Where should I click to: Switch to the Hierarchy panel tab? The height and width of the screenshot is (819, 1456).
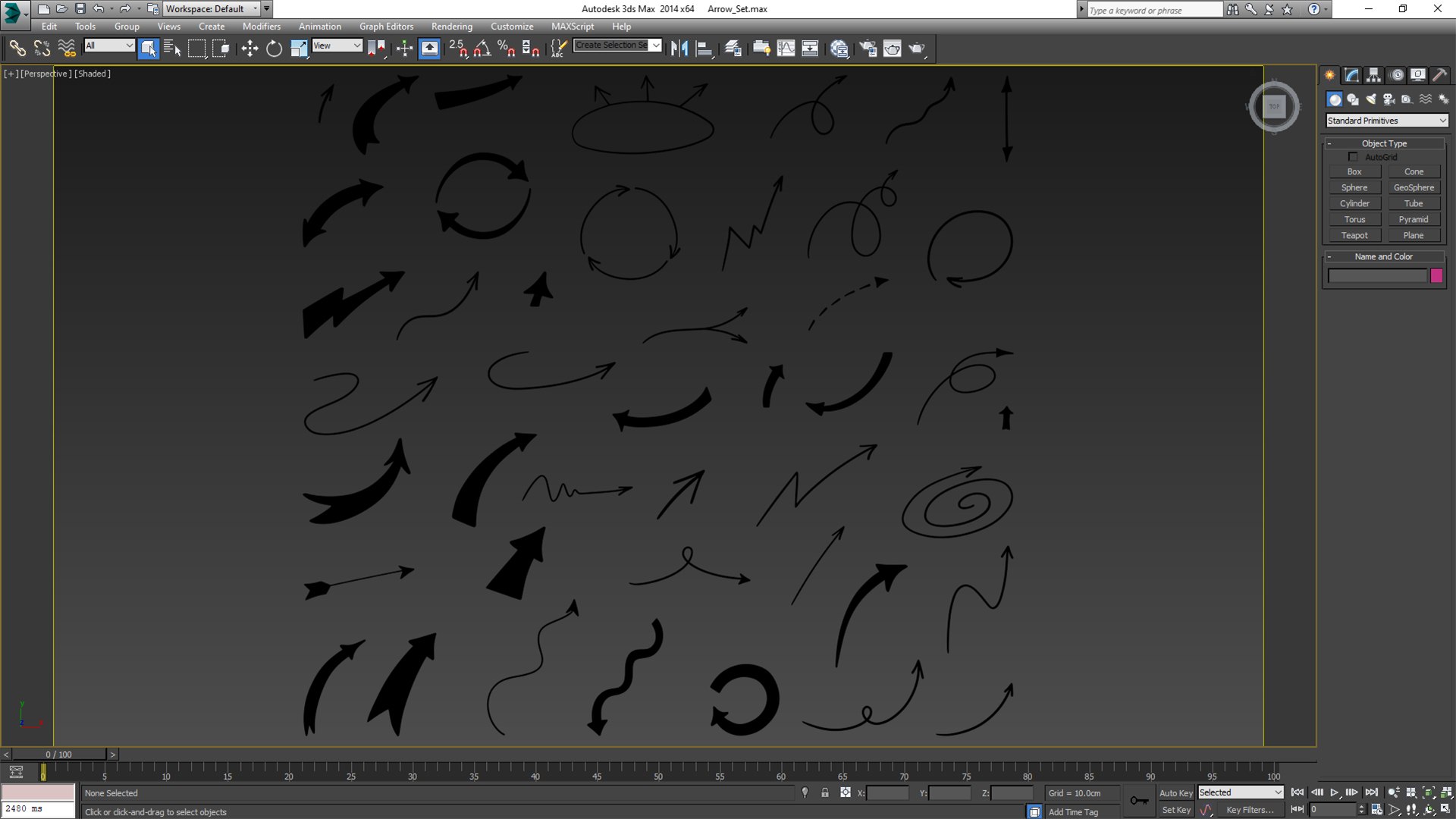click(1373, 75)
